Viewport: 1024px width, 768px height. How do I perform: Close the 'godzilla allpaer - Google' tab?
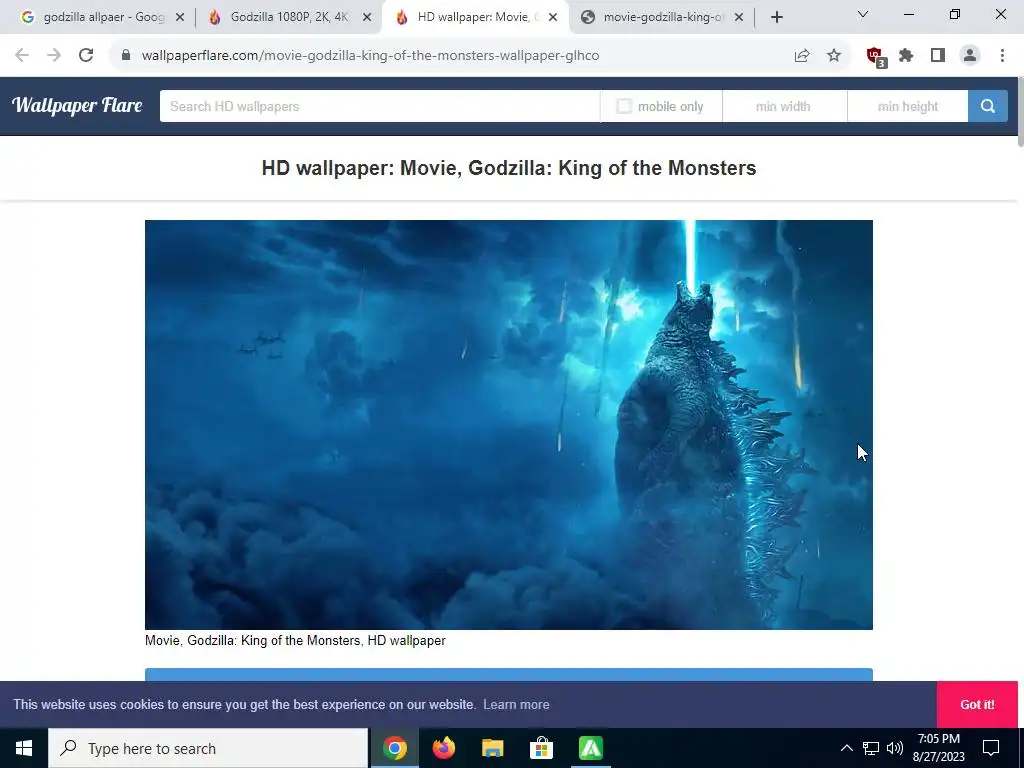[x=180, y=17]
